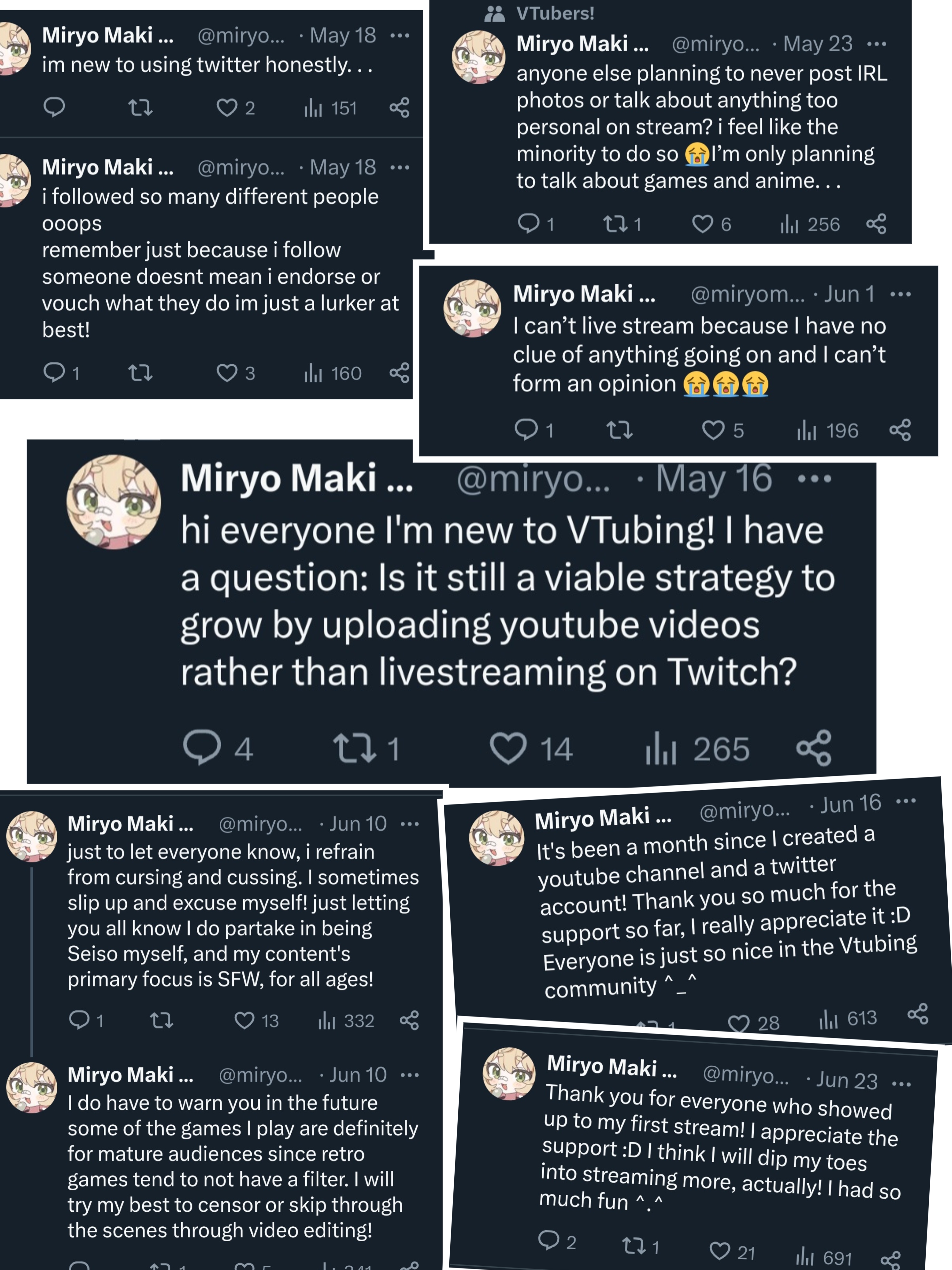Open the VTubers! community label

[554, 13]
